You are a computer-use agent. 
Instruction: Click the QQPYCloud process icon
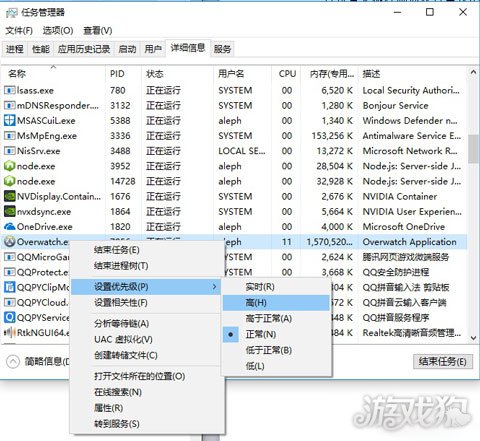point(9,303)
